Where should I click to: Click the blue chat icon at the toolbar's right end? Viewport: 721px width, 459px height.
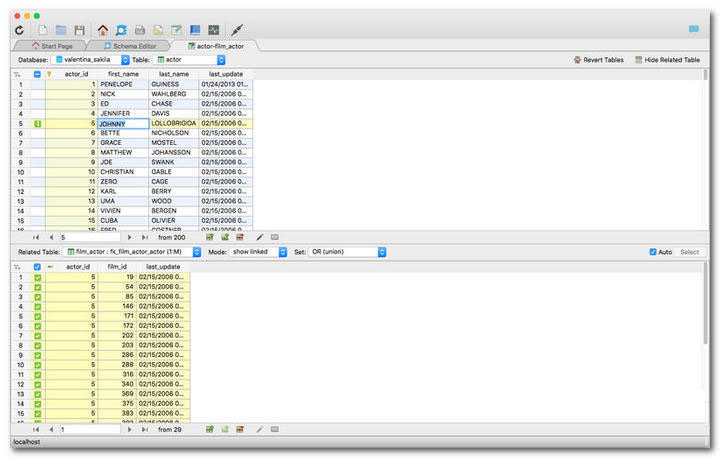(x=694, y=29)
